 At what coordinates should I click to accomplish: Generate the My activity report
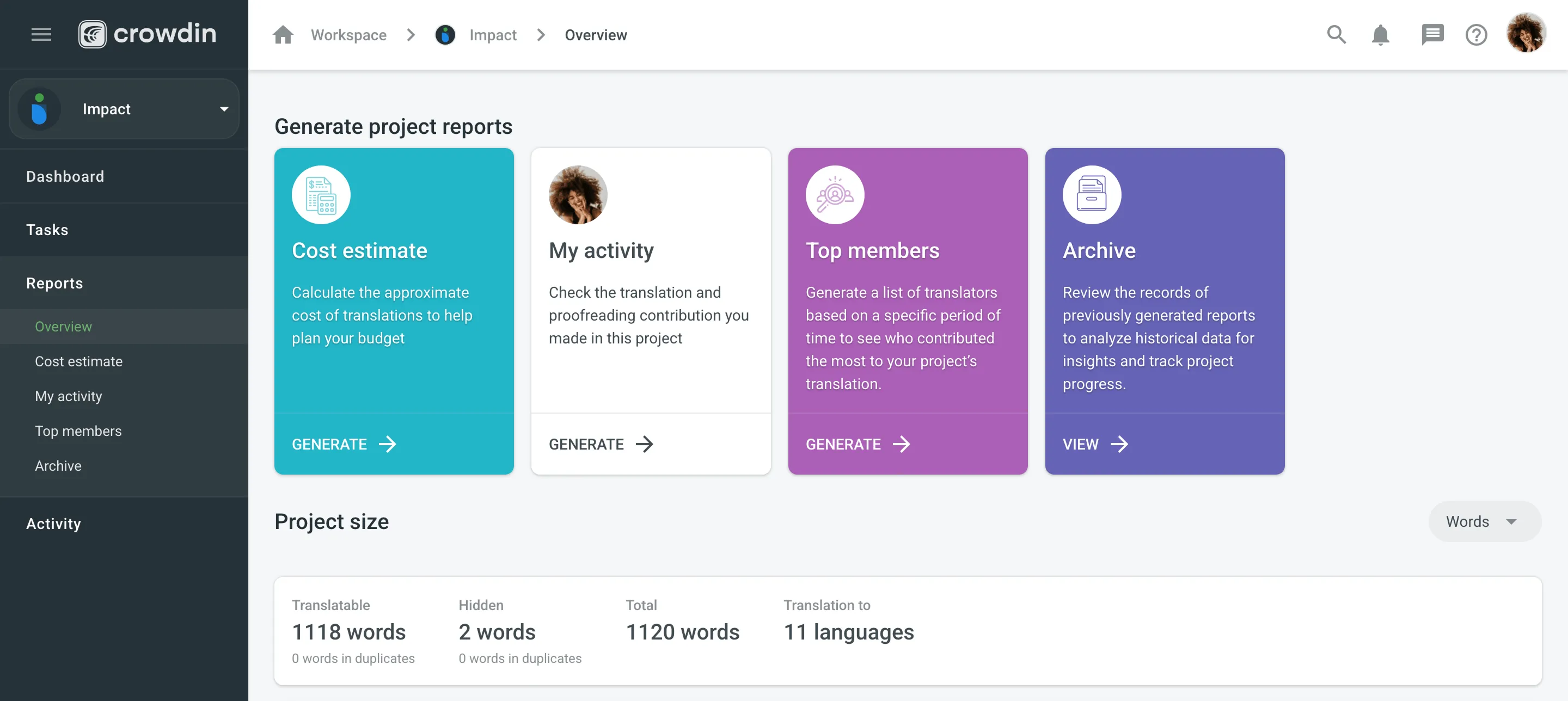(601, 444)
